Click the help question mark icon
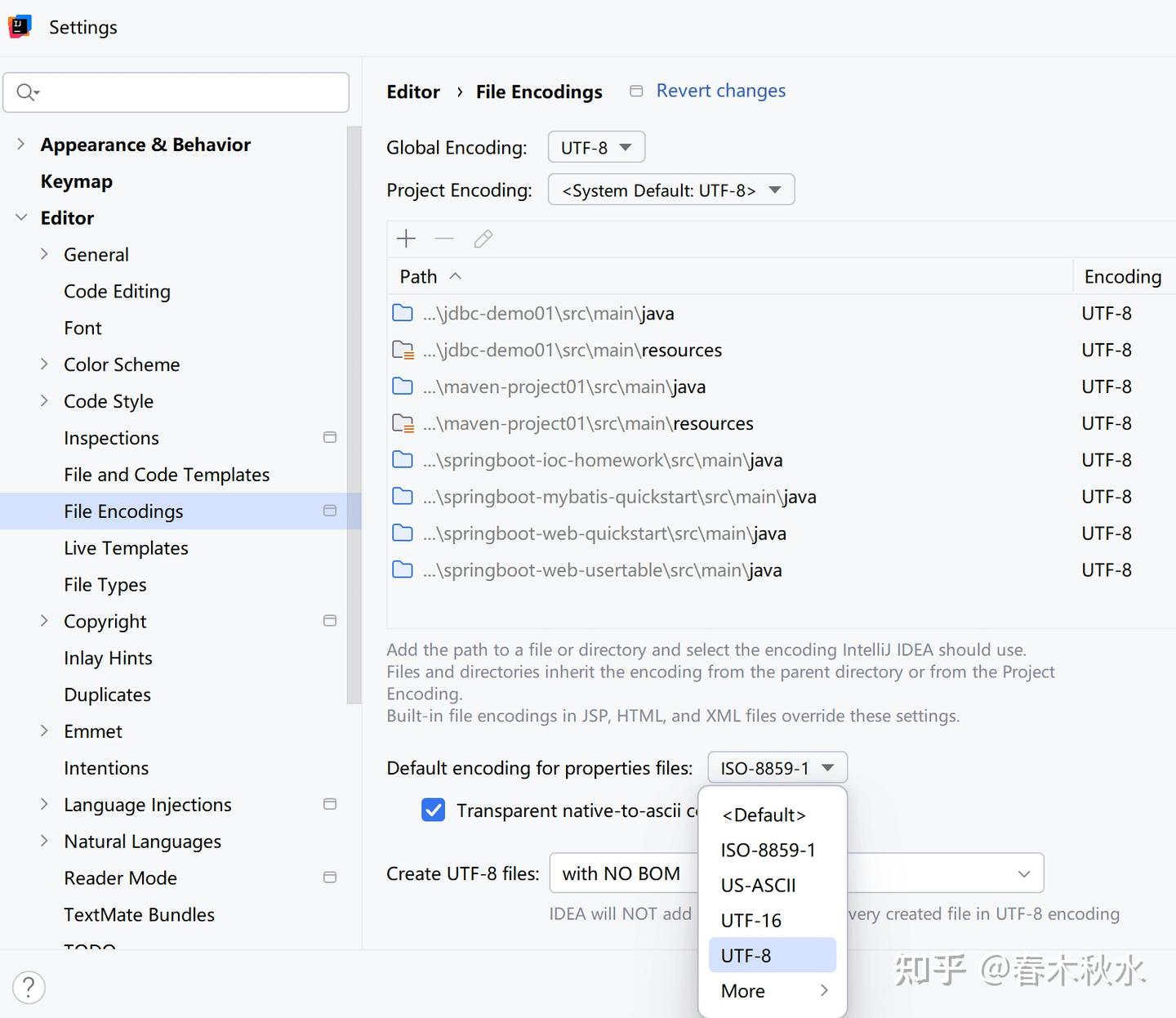The width and height of the screenshot is (1176, 1018). pos(29,987)
